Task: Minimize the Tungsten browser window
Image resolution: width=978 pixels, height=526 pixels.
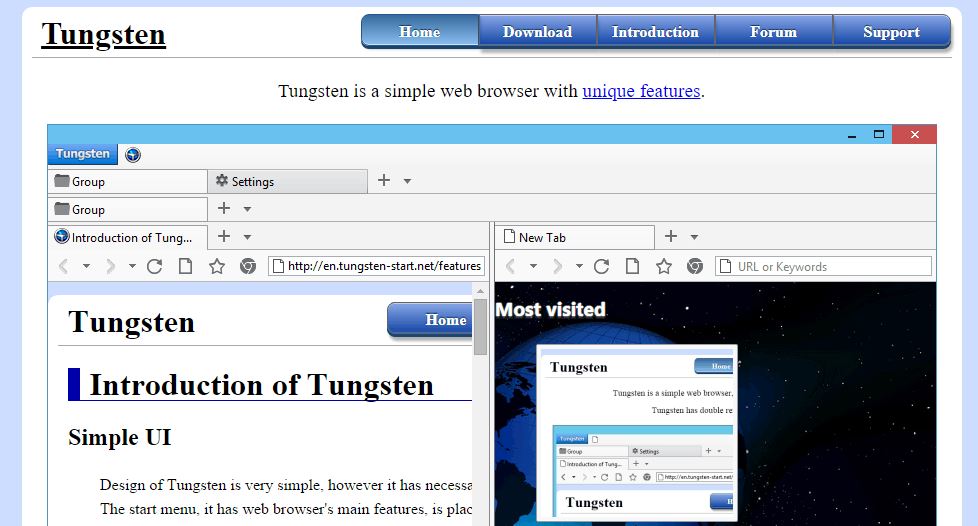Action: click(851, 135)
